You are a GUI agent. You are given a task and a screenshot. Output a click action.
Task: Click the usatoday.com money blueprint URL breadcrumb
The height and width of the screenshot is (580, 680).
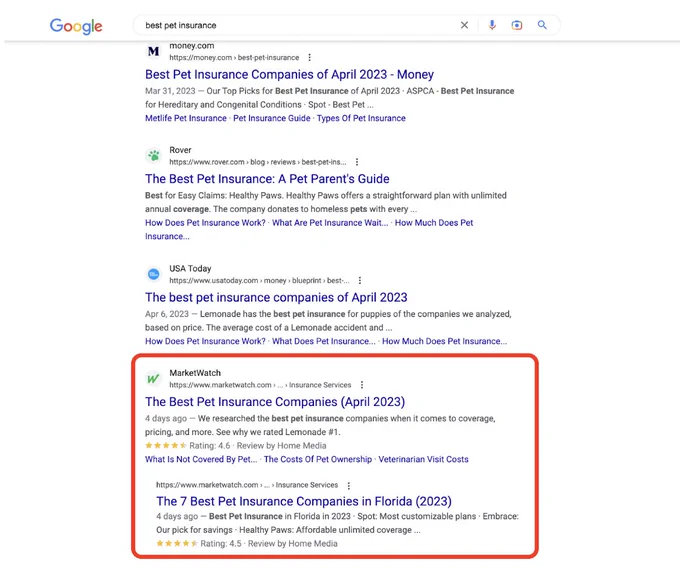coord(259,280)
